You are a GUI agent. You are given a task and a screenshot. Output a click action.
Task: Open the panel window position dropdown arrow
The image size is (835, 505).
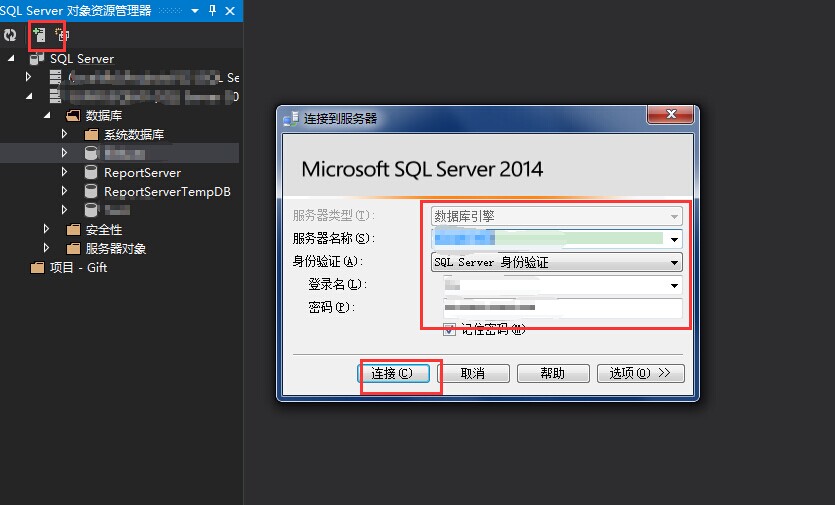195,11
